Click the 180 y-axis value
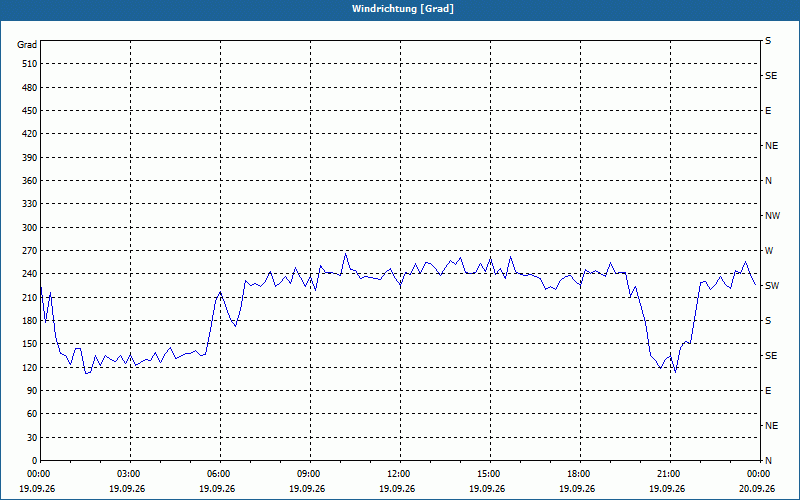The height and width of the screenshot is (500, 800). click(29, 320)
